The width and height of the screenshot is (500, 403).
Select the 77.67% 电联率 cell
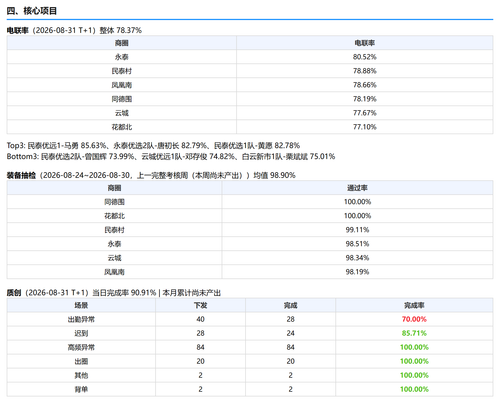click(x=365, y=113)
